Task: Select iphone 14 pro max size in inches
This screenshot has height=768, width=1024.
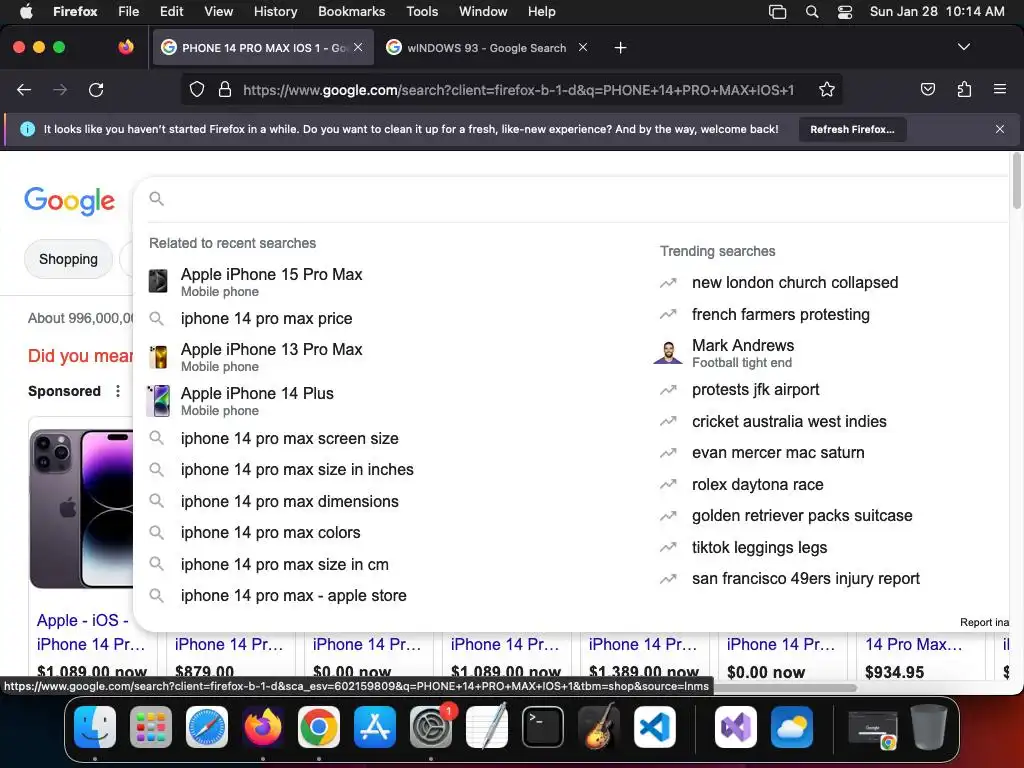Action: pos(297,470)
